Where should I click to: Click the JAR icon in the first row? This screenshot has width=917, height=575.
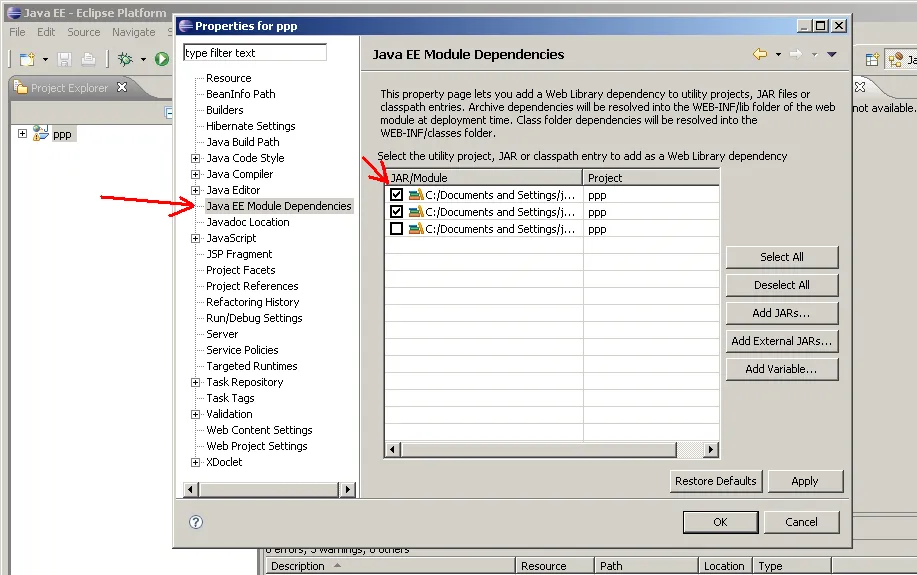pos(416,195)
